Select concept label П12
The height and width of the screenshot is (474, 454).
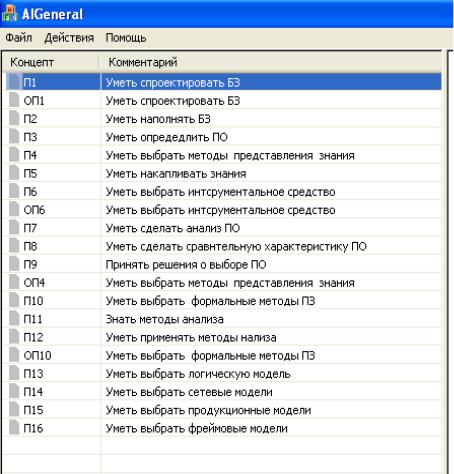[33, 337]
